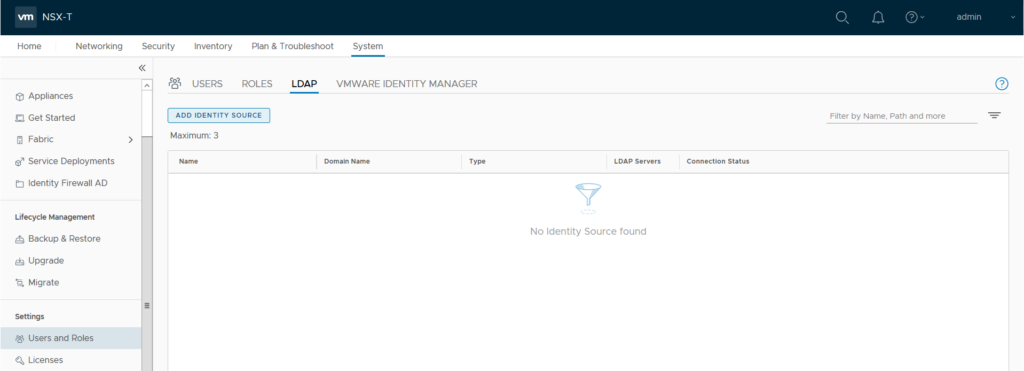
Task: Click the Get Started laptop icon
Action: [20, 118]
